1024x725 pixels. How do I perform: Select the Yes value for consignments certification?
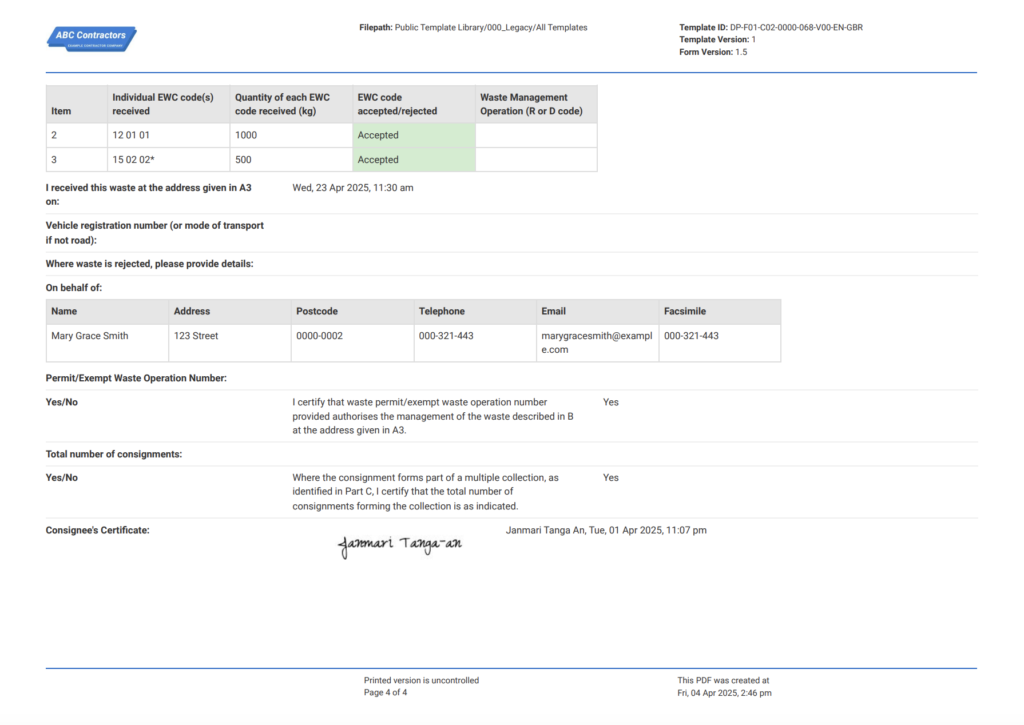coord(609,477)
